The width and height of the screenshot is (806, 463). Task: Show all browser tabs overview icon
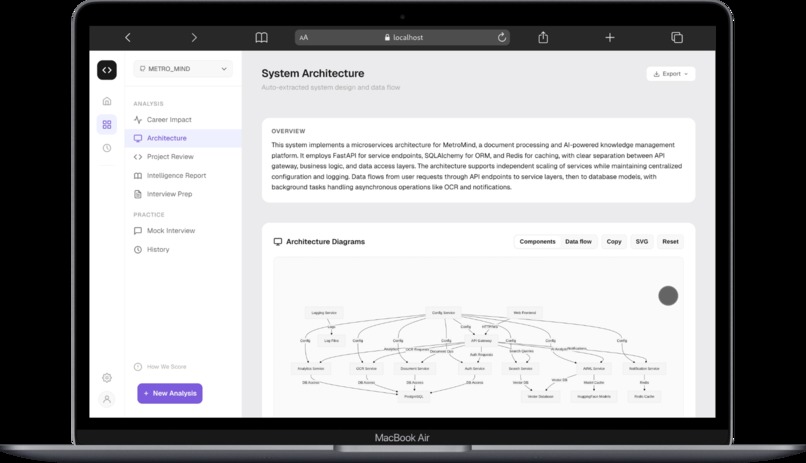point(677,38)
